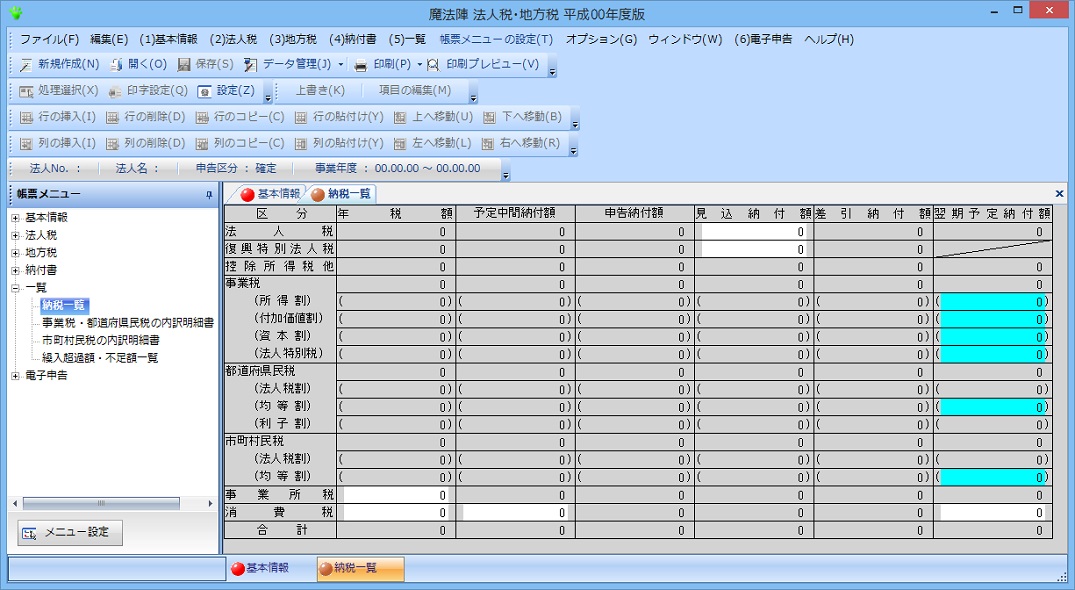Click the データ管理 data management icon
The image size is (1075, 590).
[x=250, y=65]
